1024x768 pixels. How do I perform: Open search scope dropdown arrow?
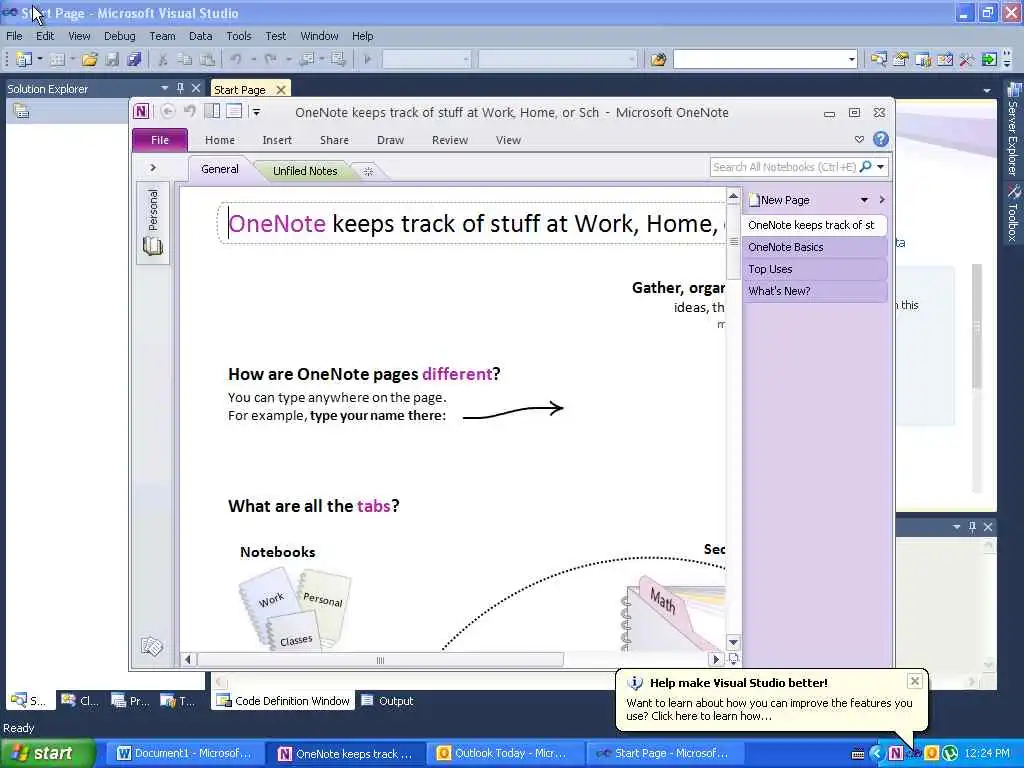880,167
